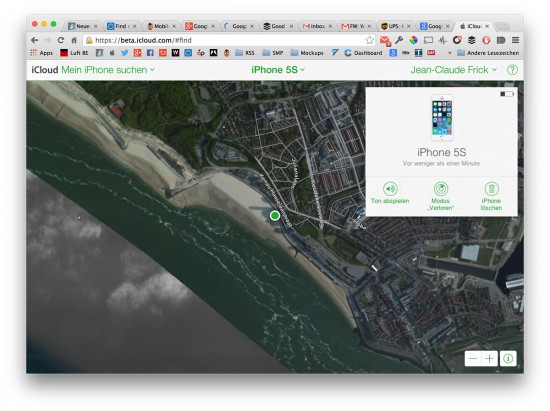Viewport: 550px width, 411px height.
Task: Open the blue Google bookmark icon
Action: pos(393,53)
